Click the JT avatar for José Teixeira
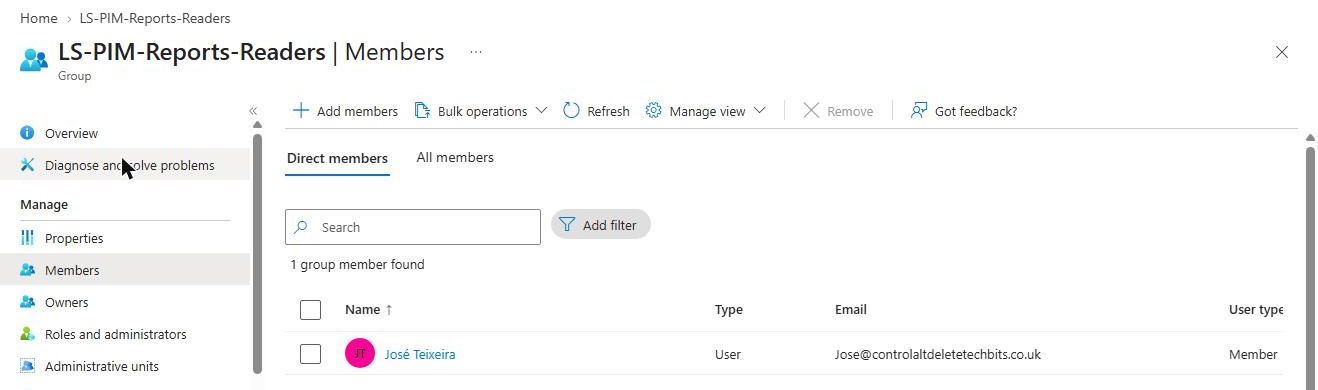Image resolution: width=1318 pixels, height=390 pixels. (360, 354)
